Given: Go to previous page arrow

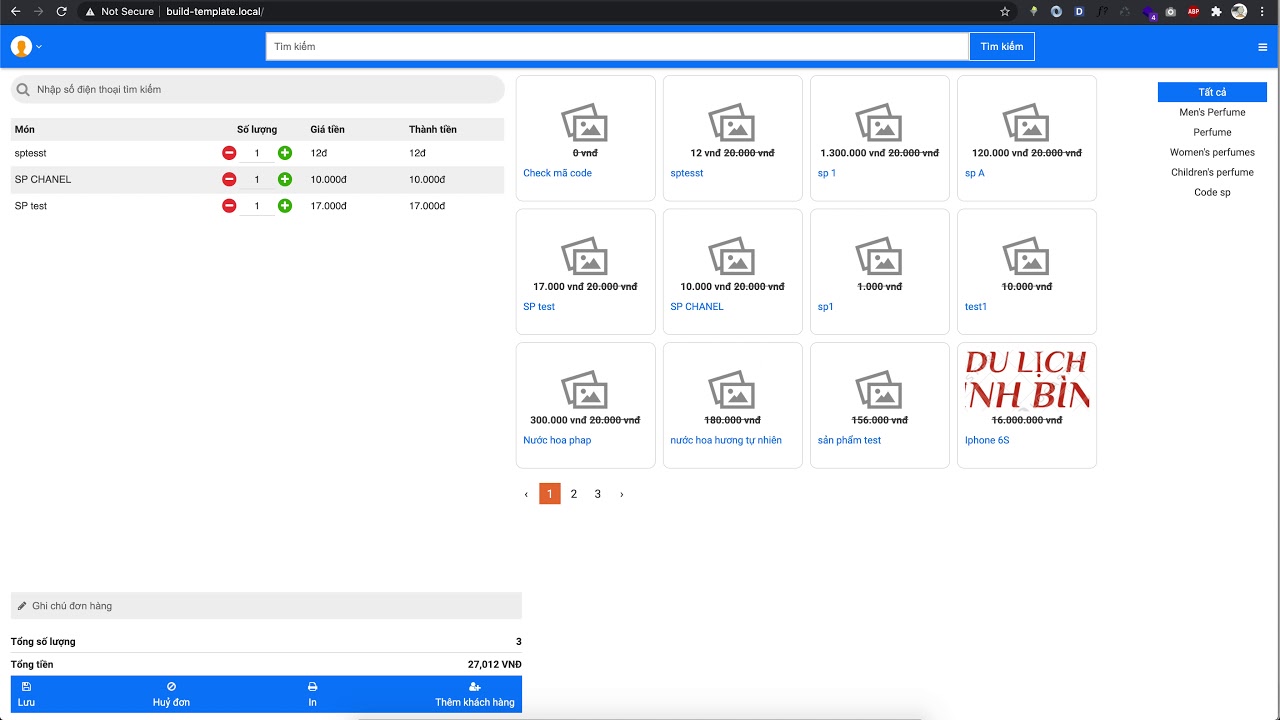Looking at the screenshot, I should (526, 494).
